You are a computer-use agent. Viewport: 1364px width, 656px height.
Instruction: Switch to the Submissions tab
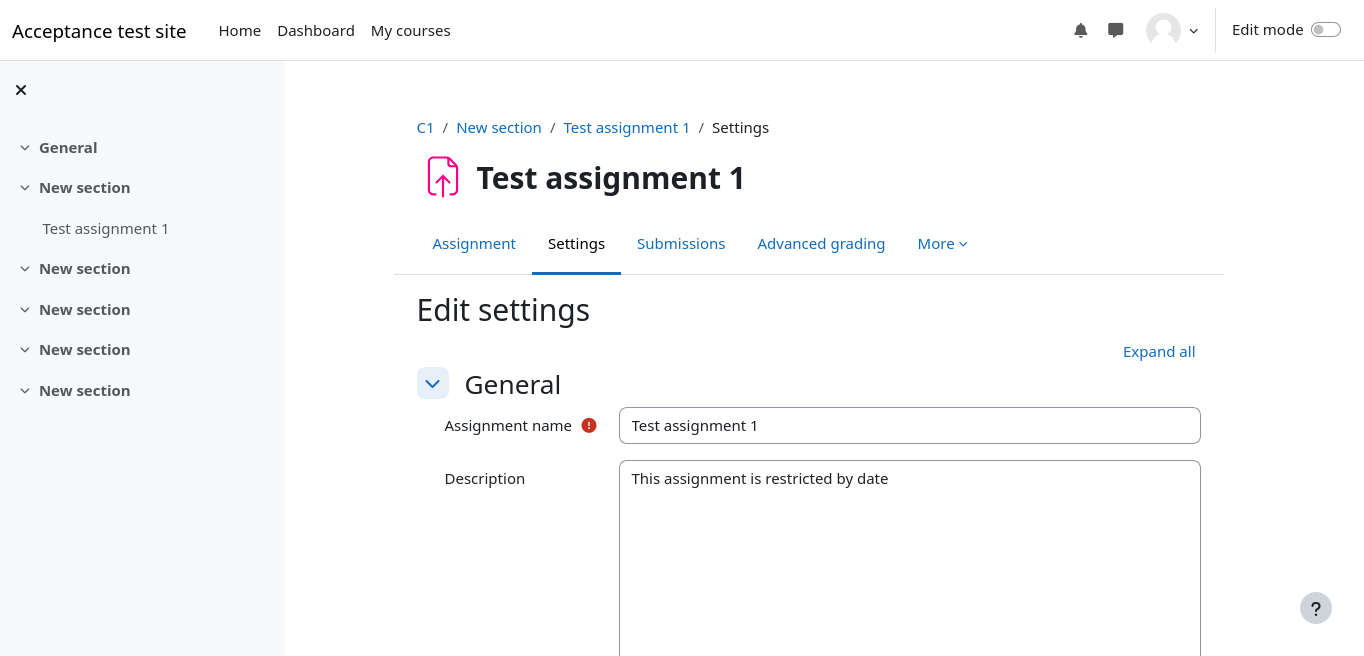[x=681, y=244]
